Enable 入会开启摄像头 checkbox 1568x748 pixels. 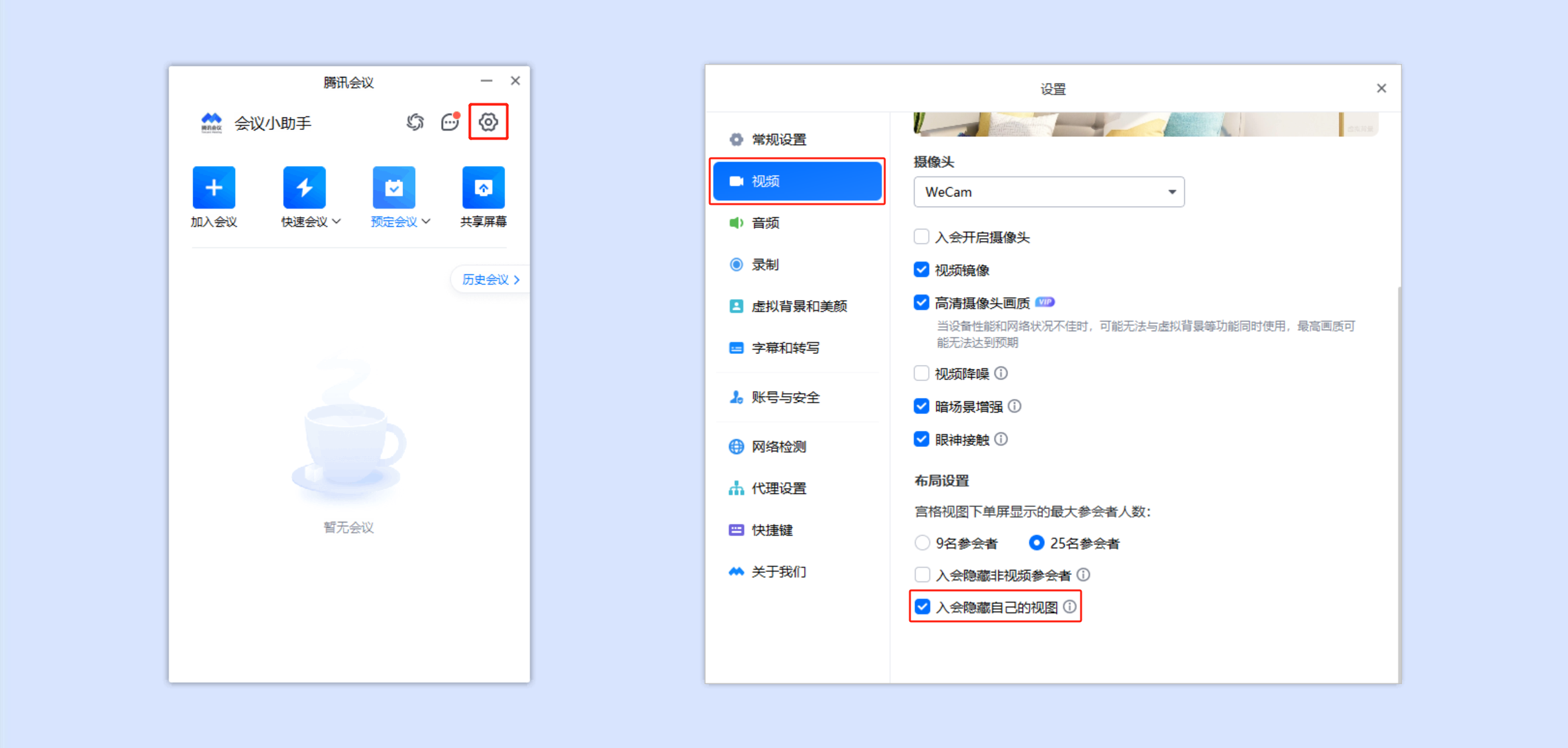[x=922, y=236]
